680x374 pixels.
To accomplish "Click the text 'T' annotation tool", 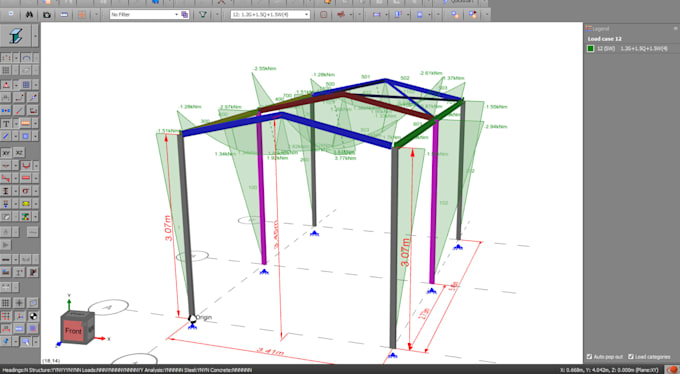I will [6, 124].
